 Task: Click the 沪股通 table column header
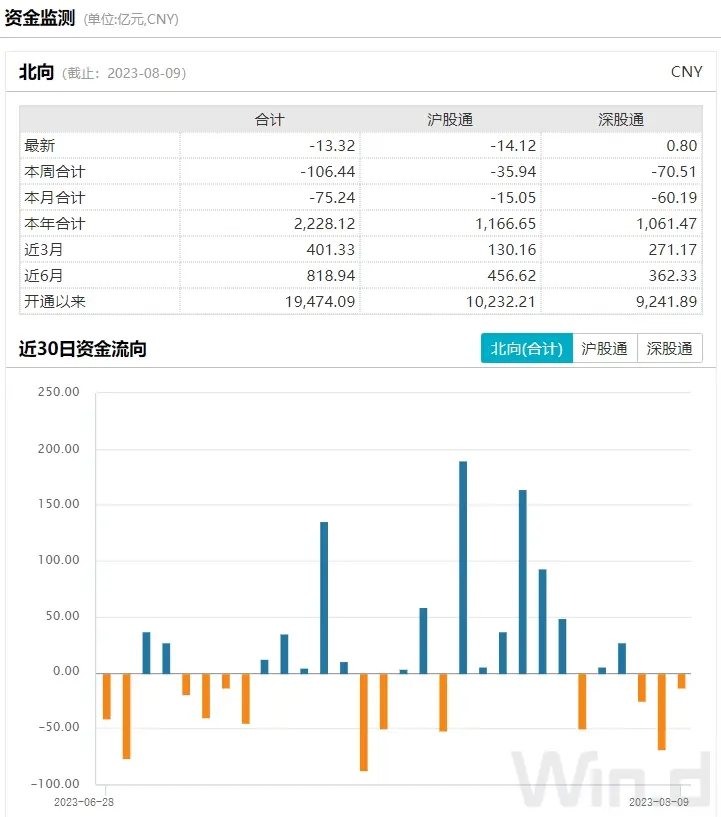pyautogui.click(x=450, y=120)
